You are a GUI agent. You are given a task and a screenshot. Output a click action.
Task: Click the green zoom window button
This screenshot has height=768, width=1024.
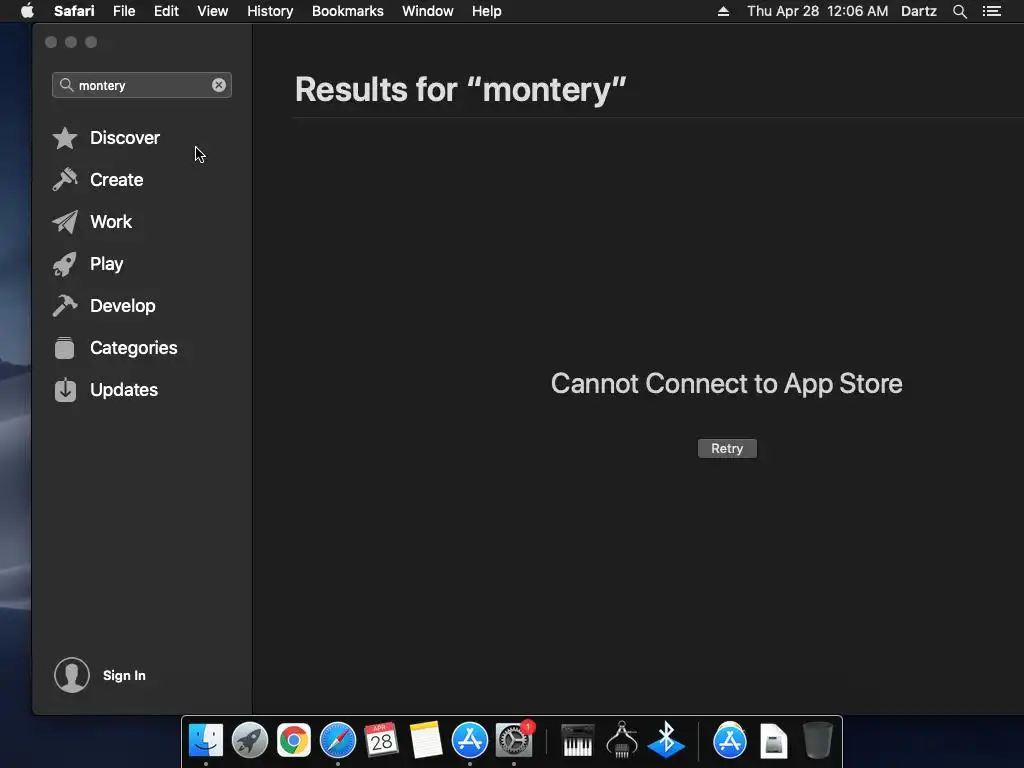click(91, 42)
